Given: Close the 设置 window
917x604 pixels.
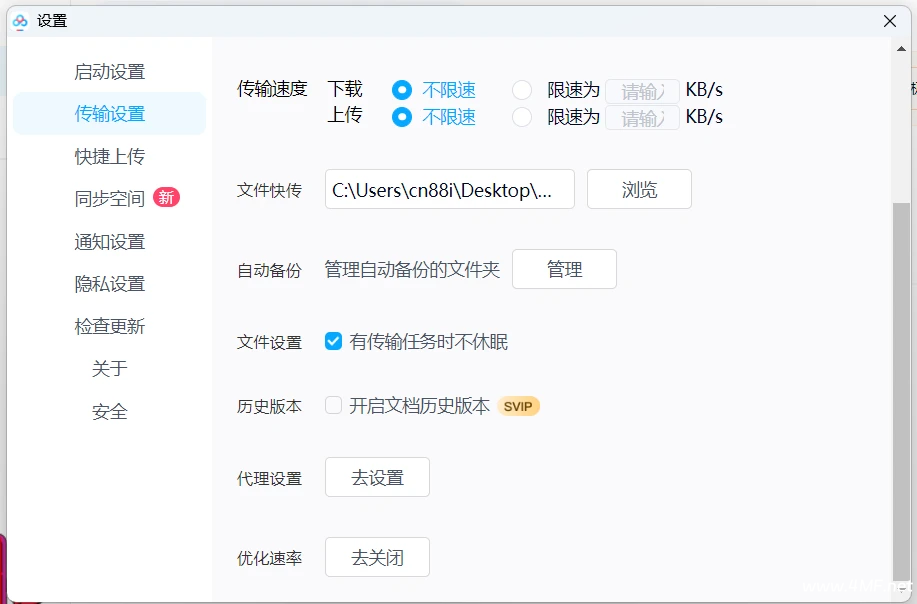Looking at the screenshot, I should pyautogui.click(x=890, y=21).
